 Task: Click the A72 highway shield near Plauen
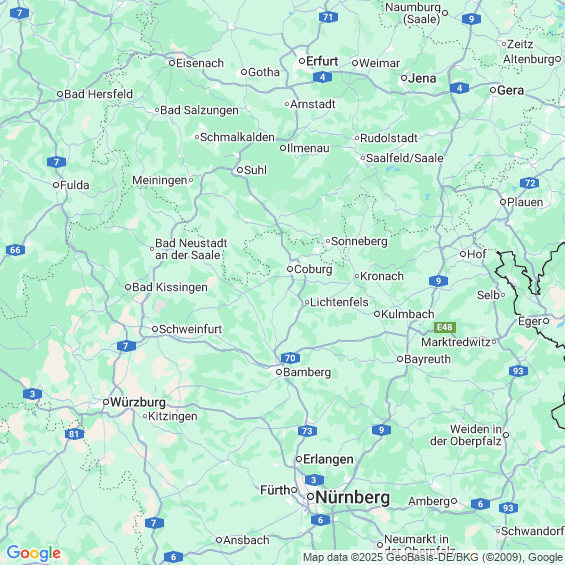[x=530, y=183]
